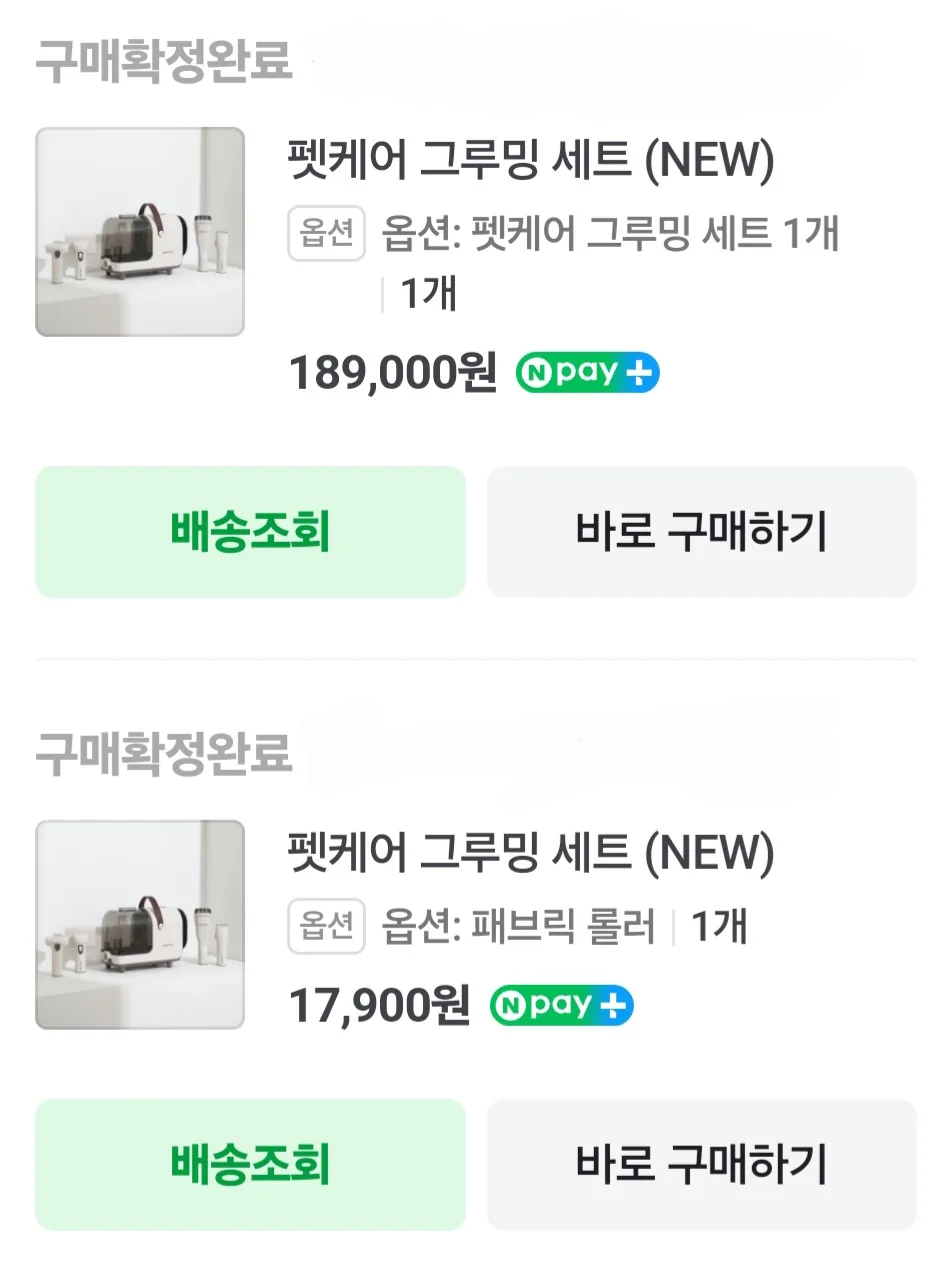Tap the 옵션 badge on the 189,000원 order

point(326,234)
